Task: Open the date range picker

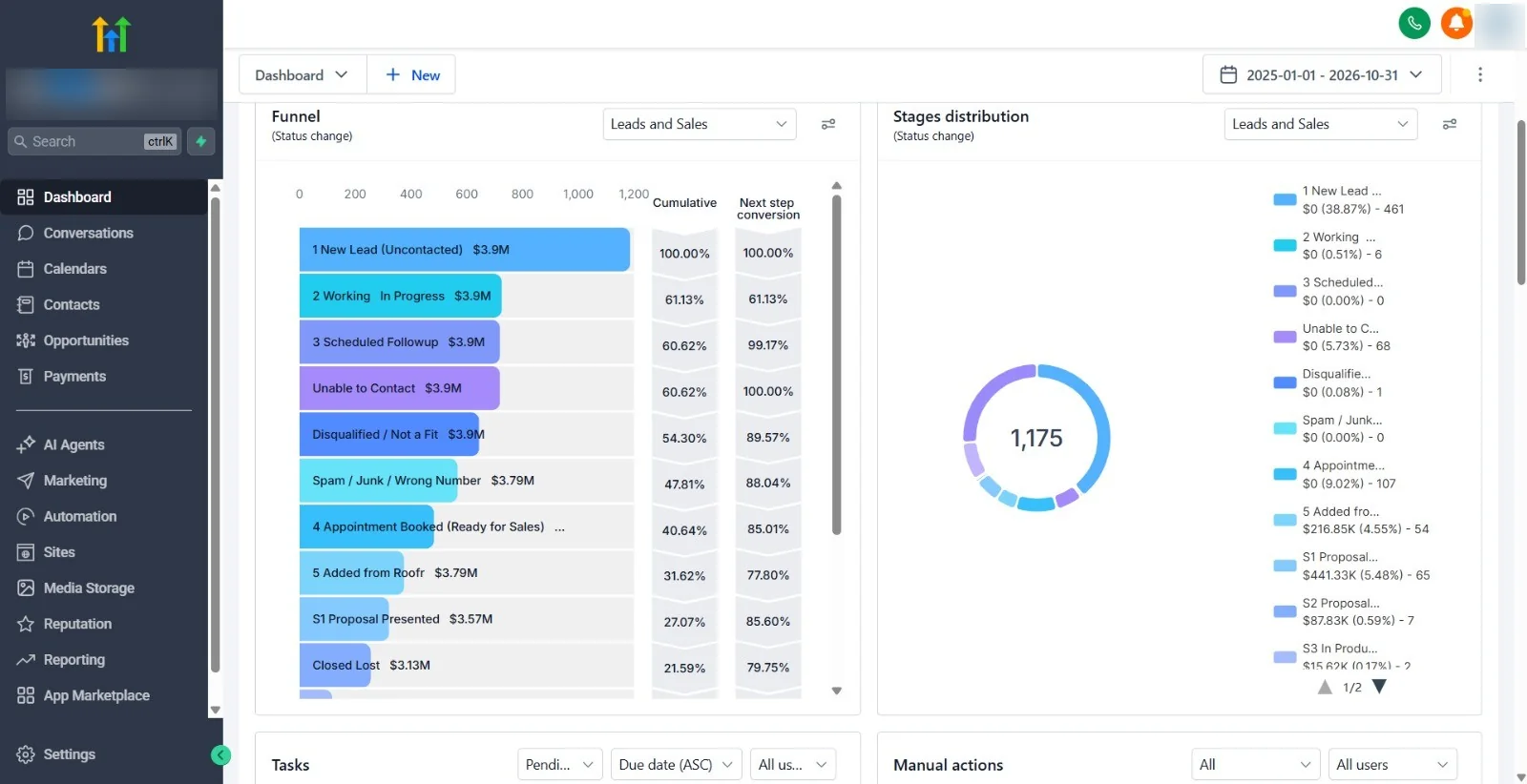Action: pyautogui.click(x=1322, y=74)
